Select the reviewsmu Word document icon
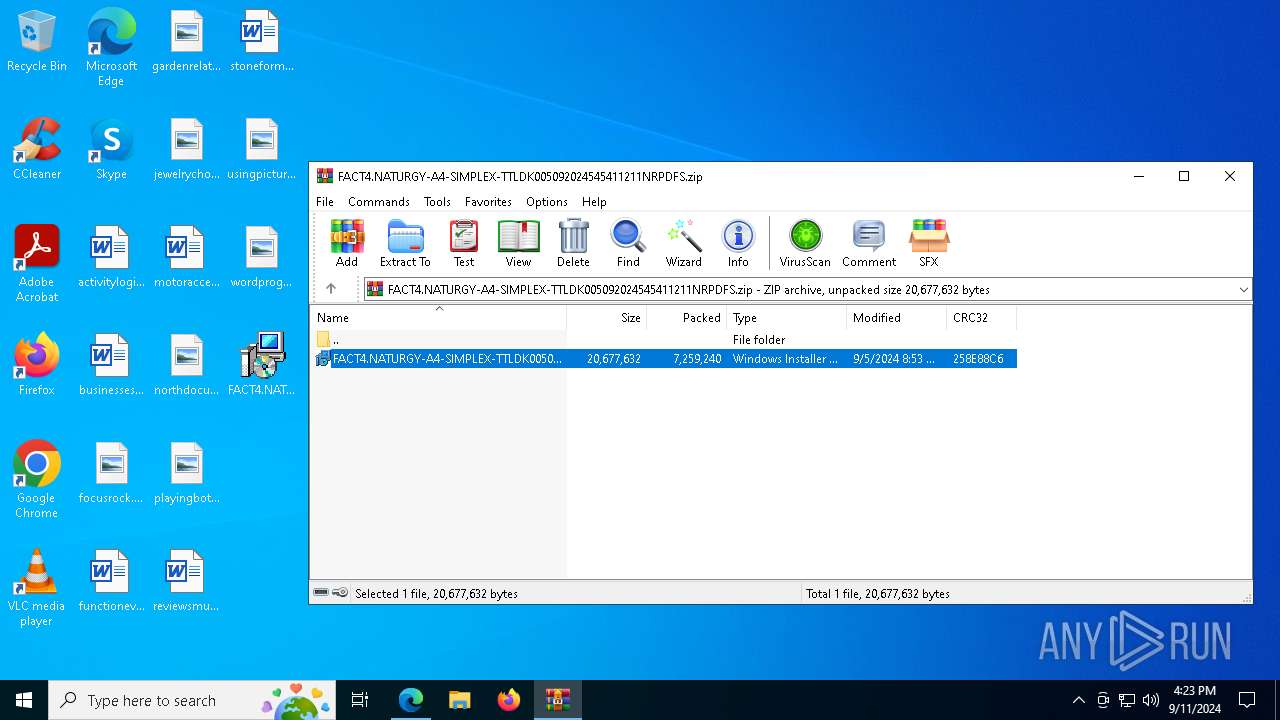Image resolution: width=1280 pixels, height=720 pixels. tap(186, 581)
